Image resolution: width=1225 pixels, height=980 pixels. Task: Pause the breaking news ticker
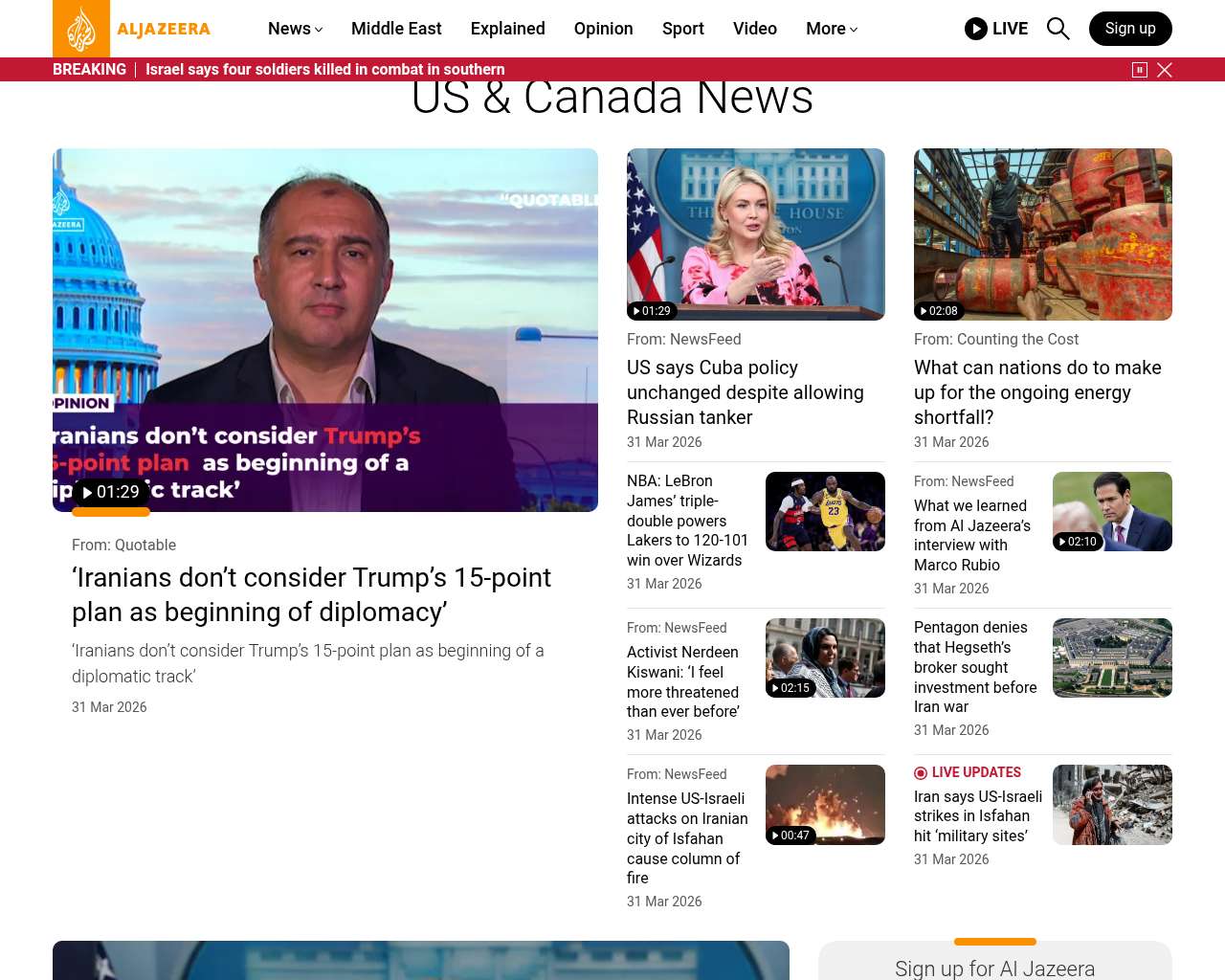1139,70
